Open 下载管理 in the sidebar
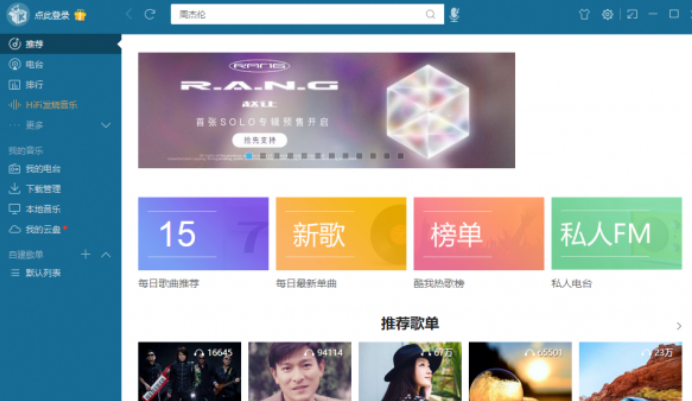Viewport: 692px width, 401px height. click(42, 188)
